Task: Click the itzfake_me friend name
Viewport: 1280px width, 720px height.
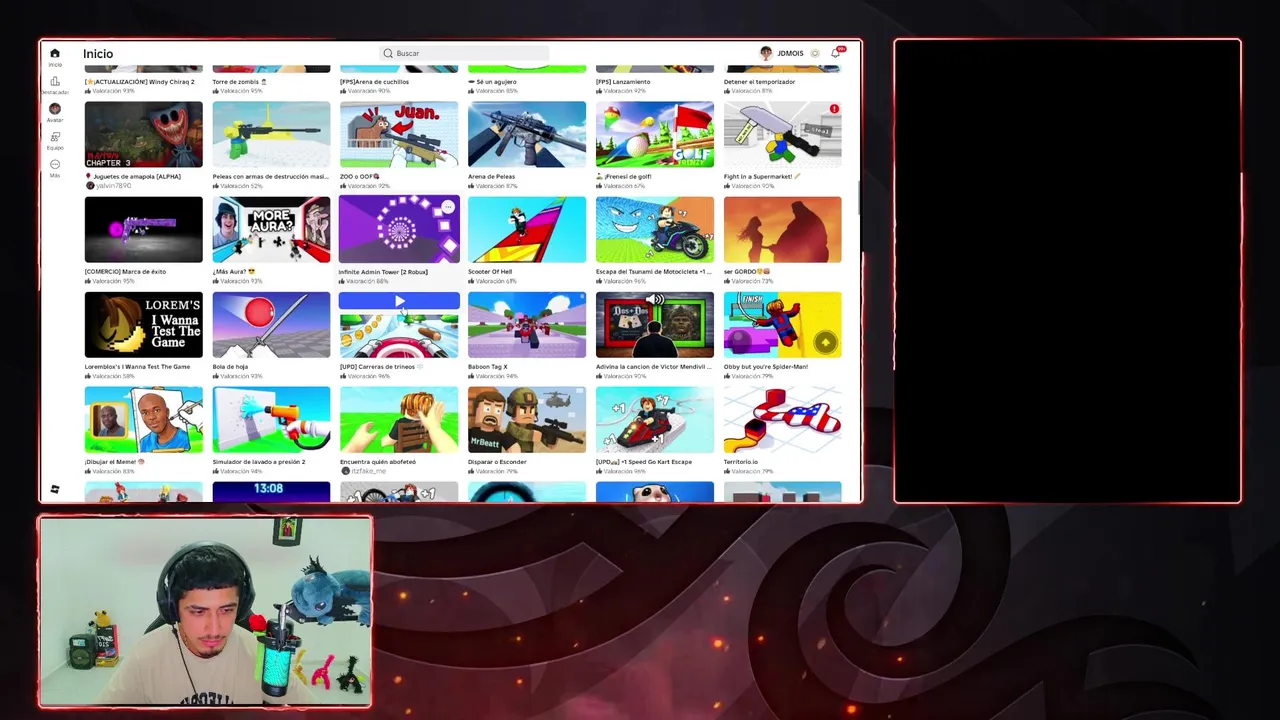Action: pyautogui.click(x=368, y=471)
